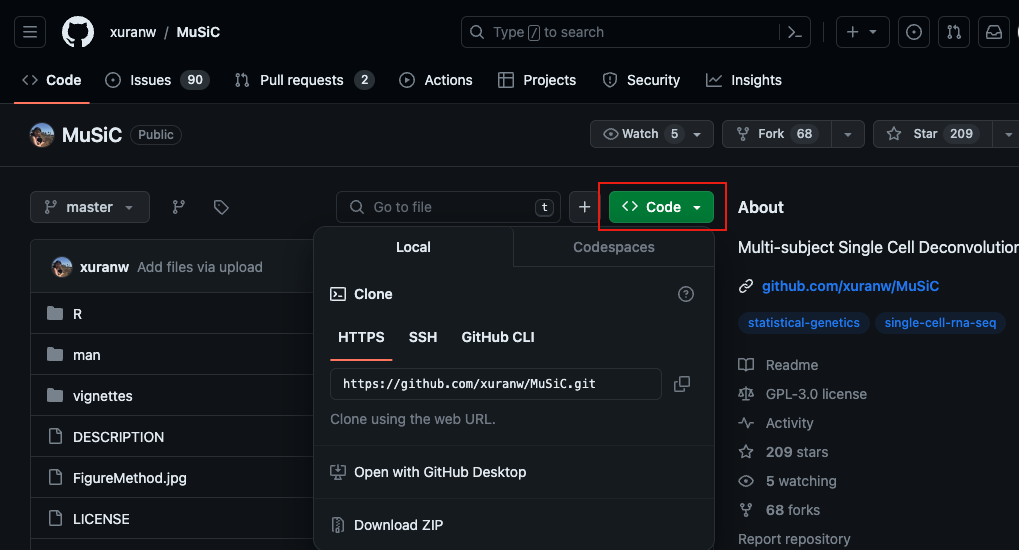Switch to the Codespaces tab
Viewport: 1019px width, 550px height.
pos(613,247)
